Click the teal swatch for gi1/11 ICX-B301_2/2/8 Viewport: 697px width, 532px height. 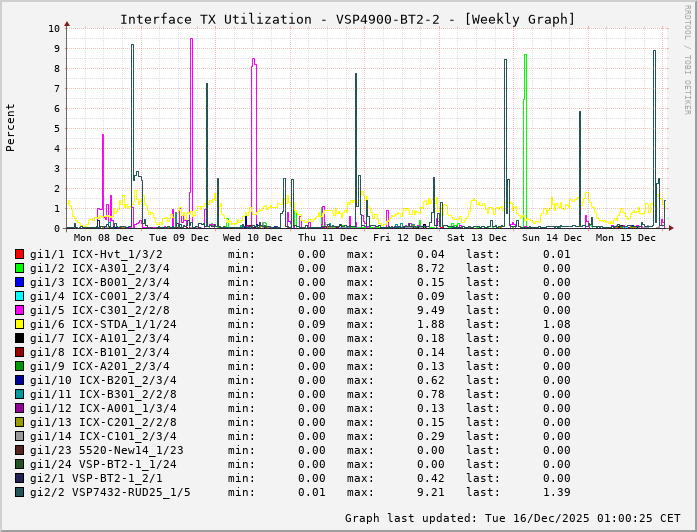(x=19, y=394)
